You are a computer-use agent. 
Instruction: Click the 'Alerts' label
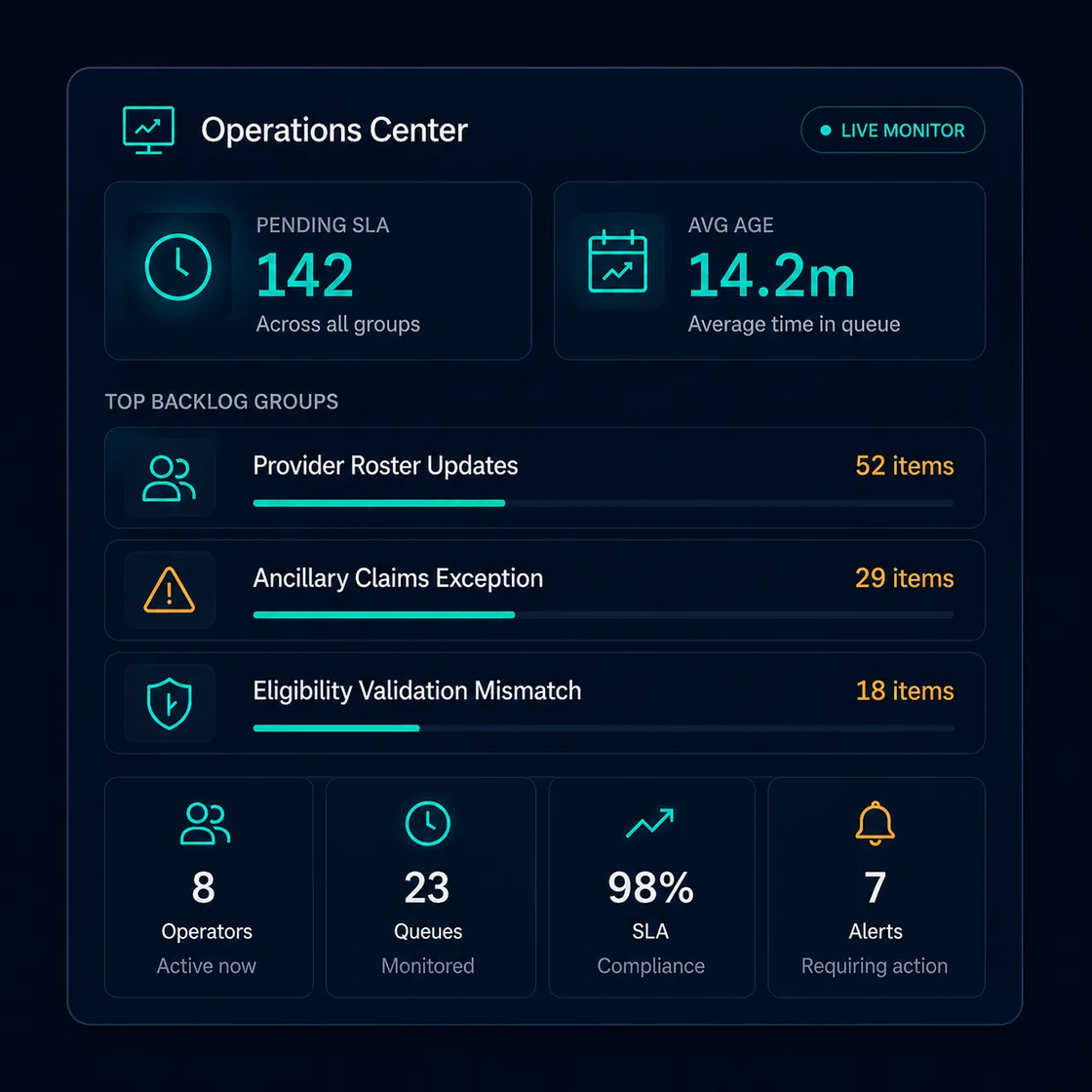876,931
